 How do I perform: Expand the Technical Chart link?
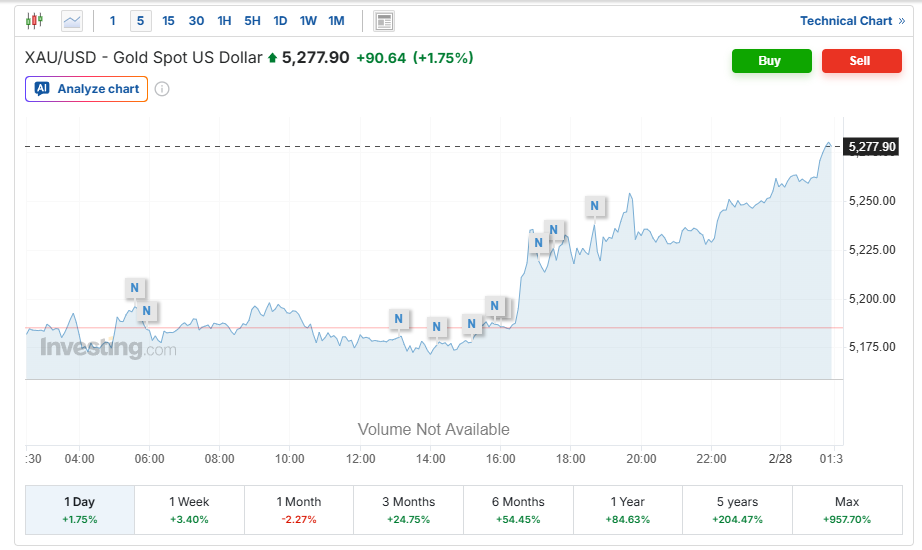pyautogui.click(x=852, y=21)
